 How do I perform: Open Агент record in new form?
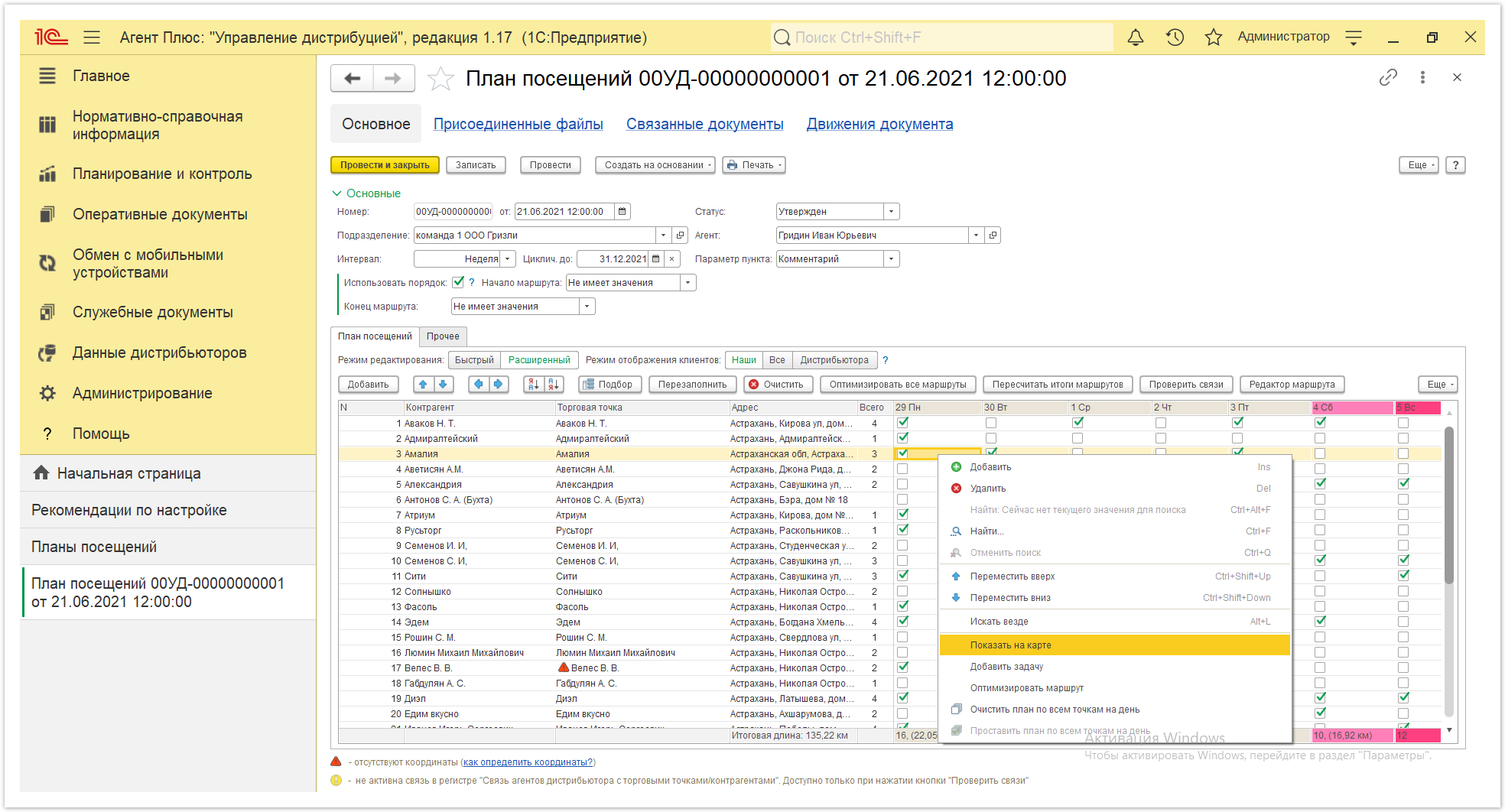(x=993, y=235)
